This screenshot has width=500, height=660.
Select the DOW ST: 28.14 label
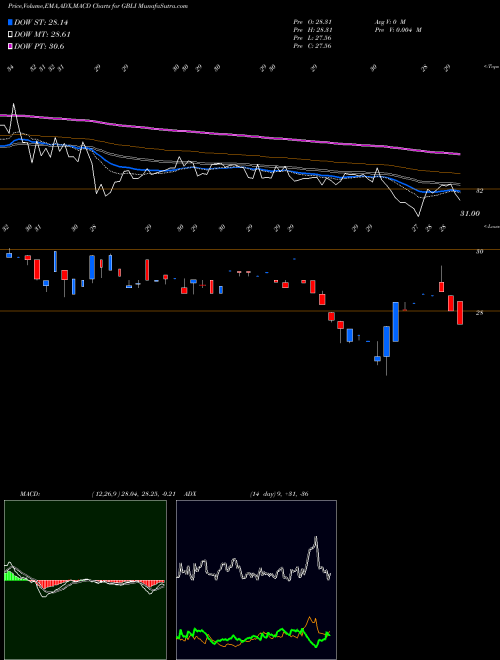[41, 23]
